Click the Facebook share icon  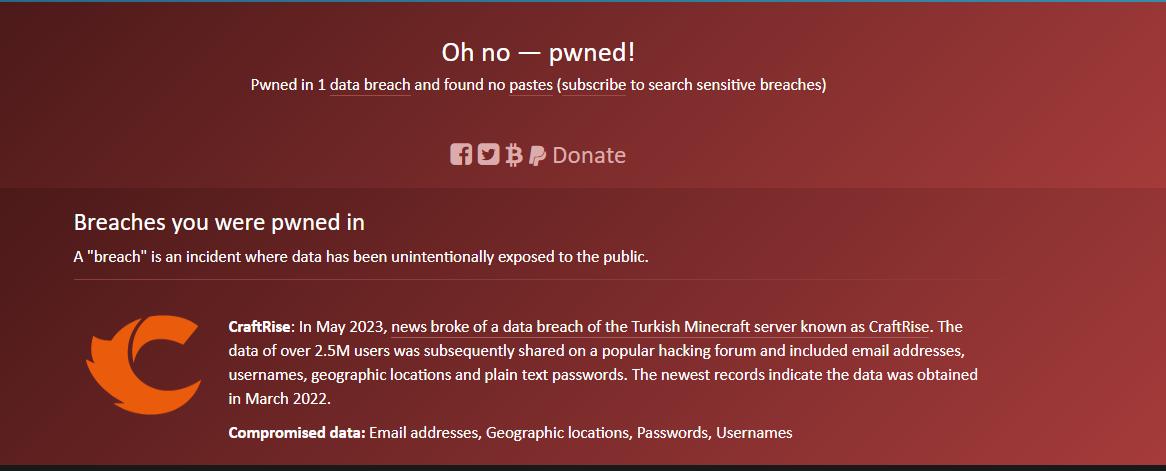461,155
